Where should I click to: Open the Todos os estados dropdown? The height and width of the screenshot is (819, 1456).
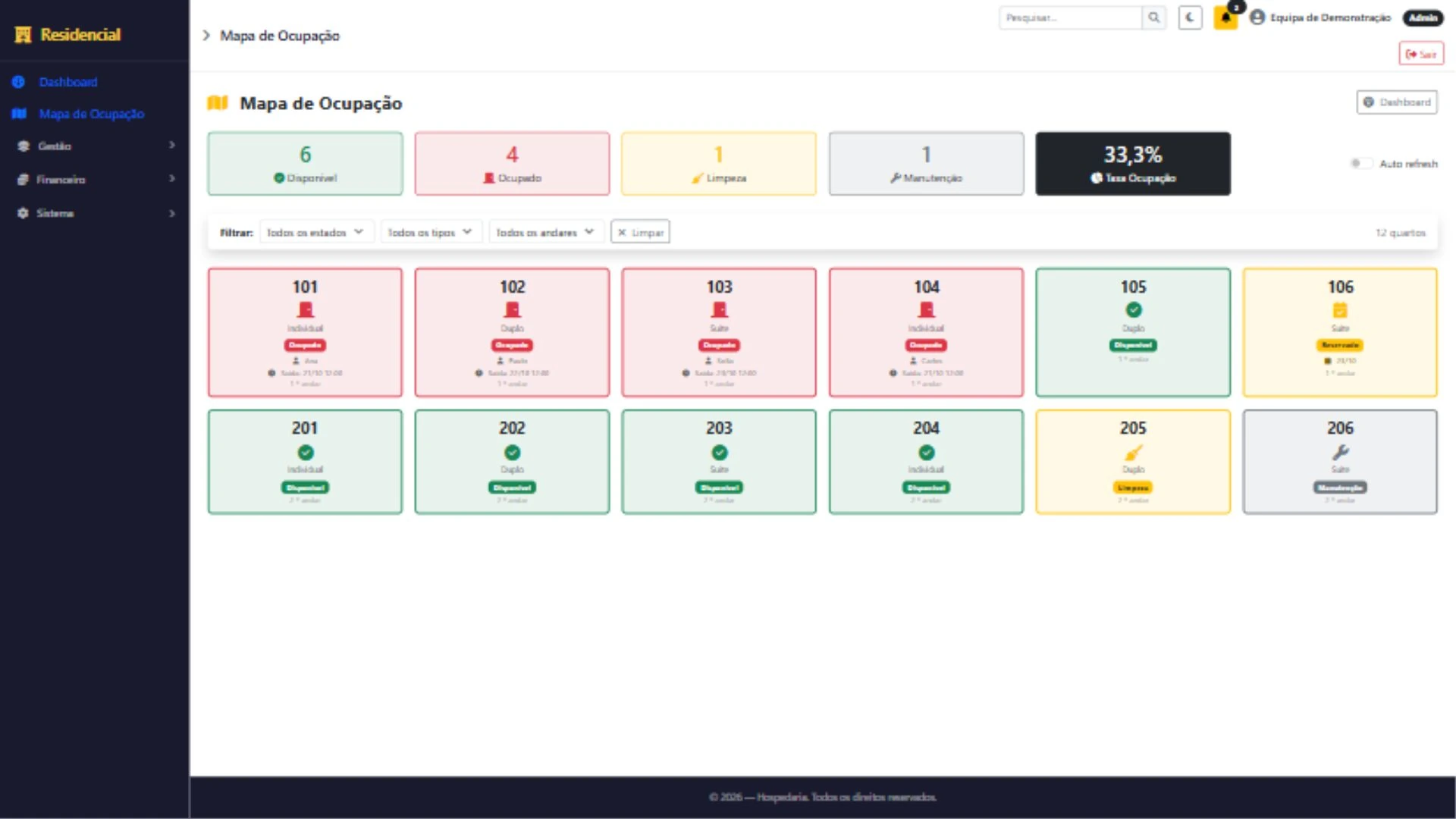316,232
